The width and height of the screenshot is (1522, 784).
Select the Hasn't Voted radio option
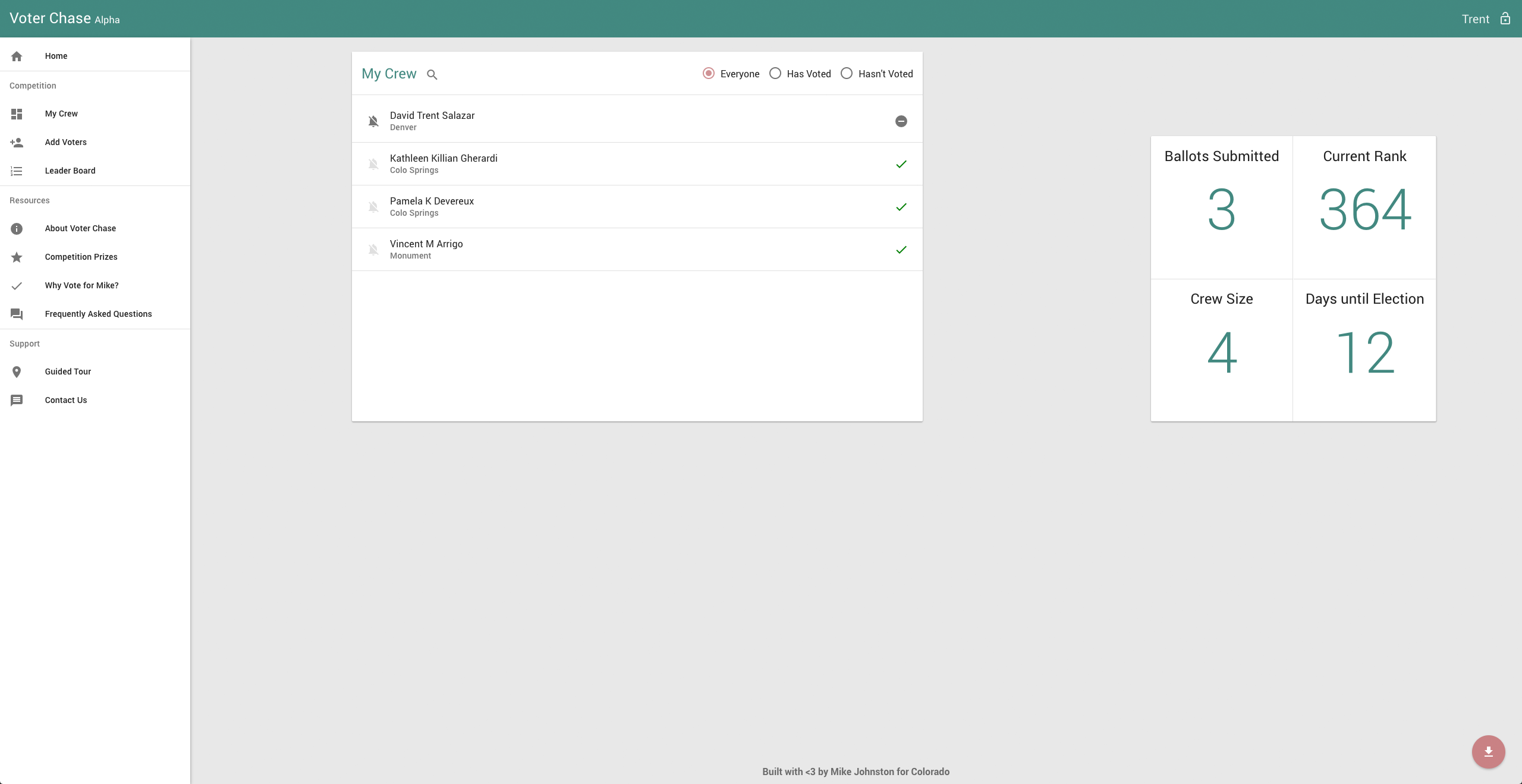coord(847,74)
